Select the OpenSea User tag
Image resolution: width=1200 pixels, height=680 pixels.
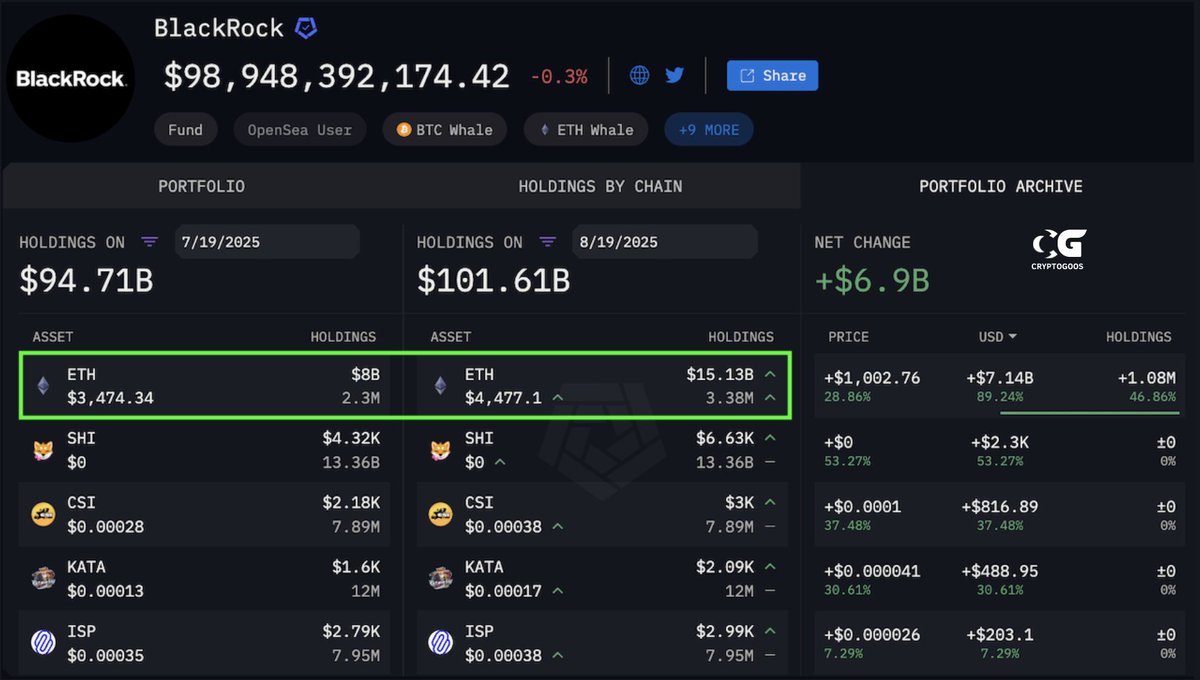[300, 130]
